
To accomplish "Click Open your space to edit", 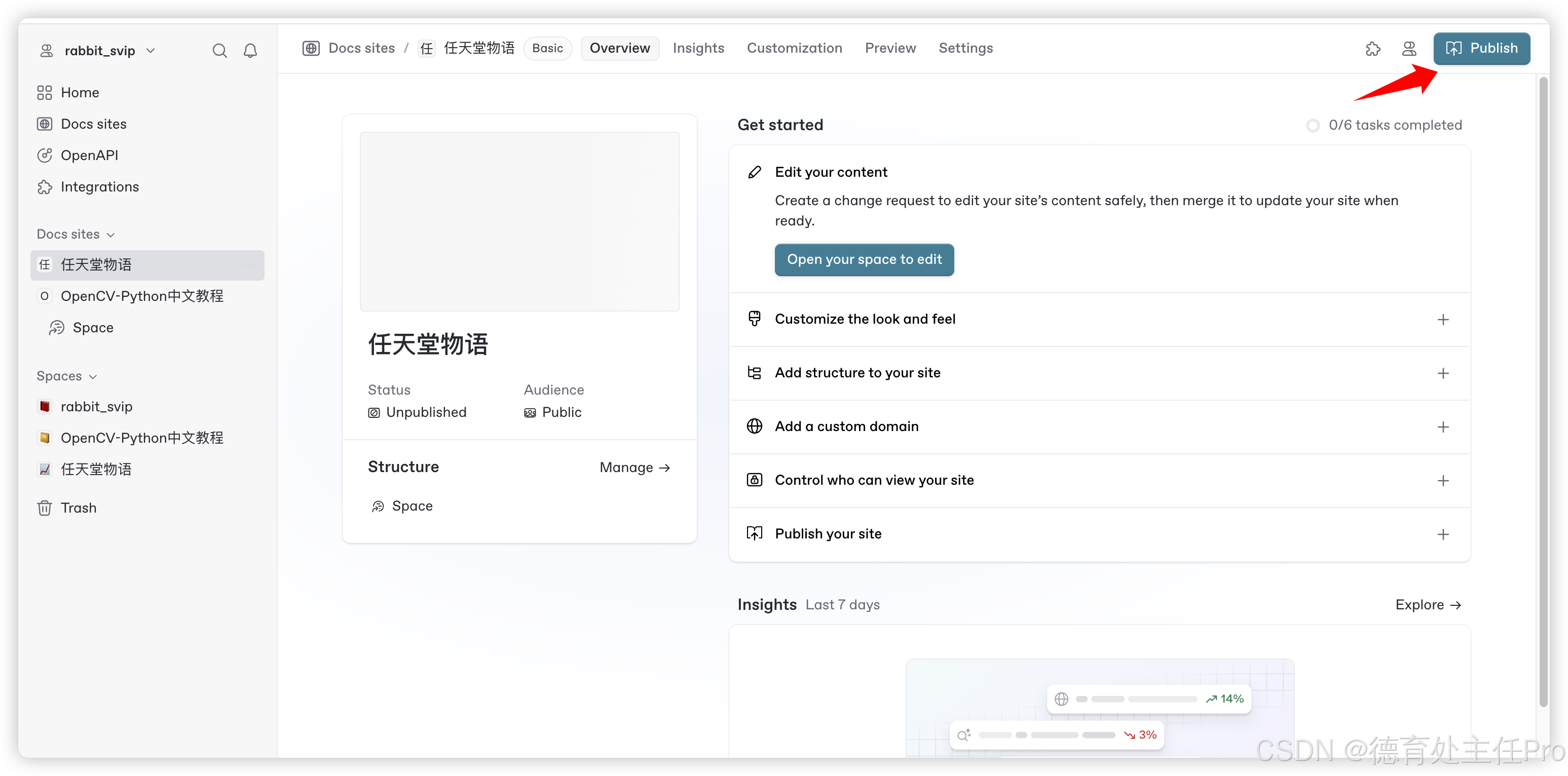I will 864,260.
